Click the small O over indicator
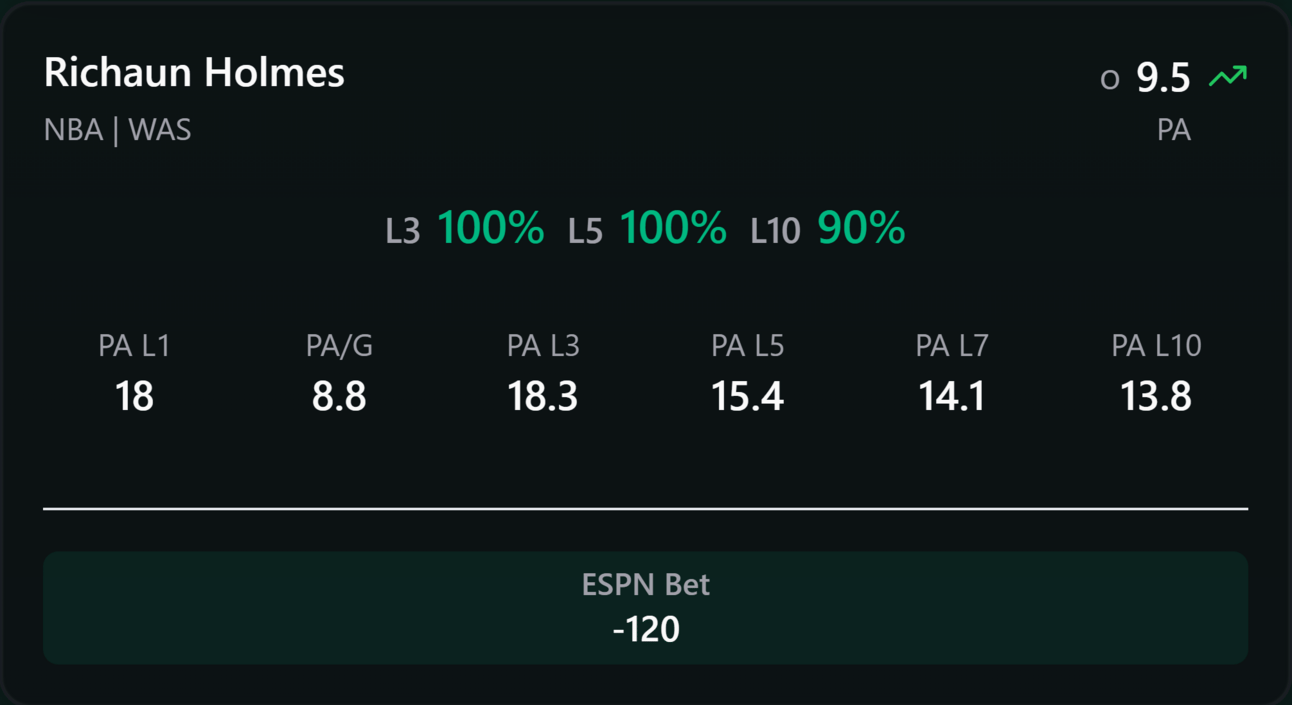The height and width of the screenshot is (705, 1292). click(1109, 81)
